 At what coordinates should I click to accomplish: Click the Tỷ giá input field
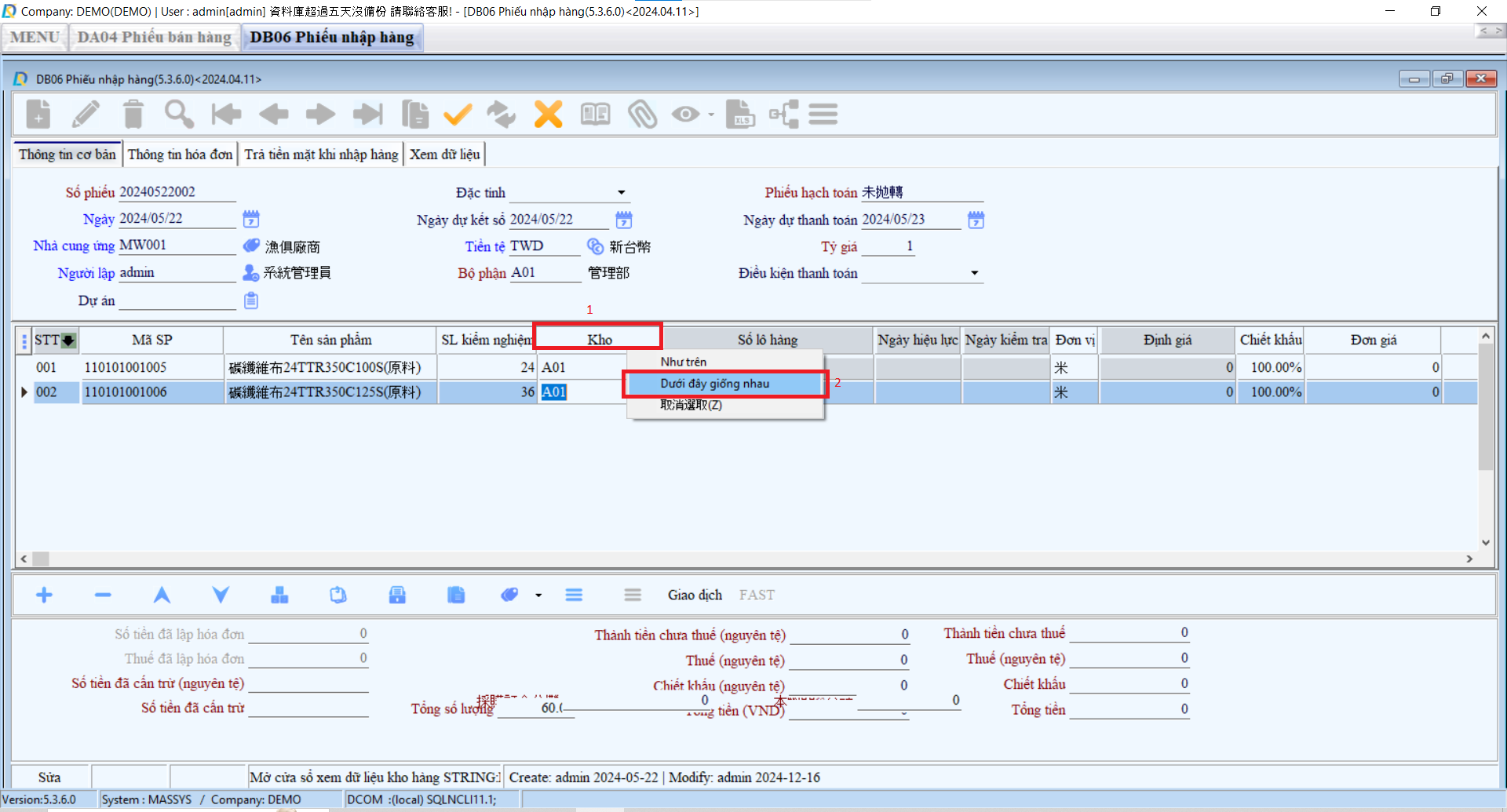(888, 246)
